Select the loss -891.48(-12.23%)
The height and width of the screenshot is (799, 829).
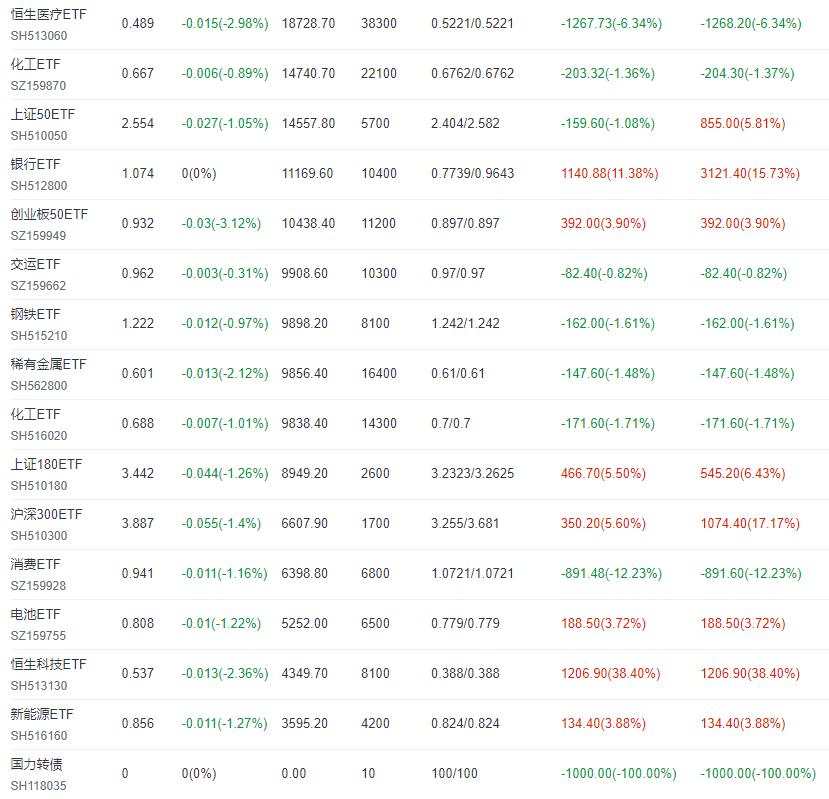click(x=611, y=574)
